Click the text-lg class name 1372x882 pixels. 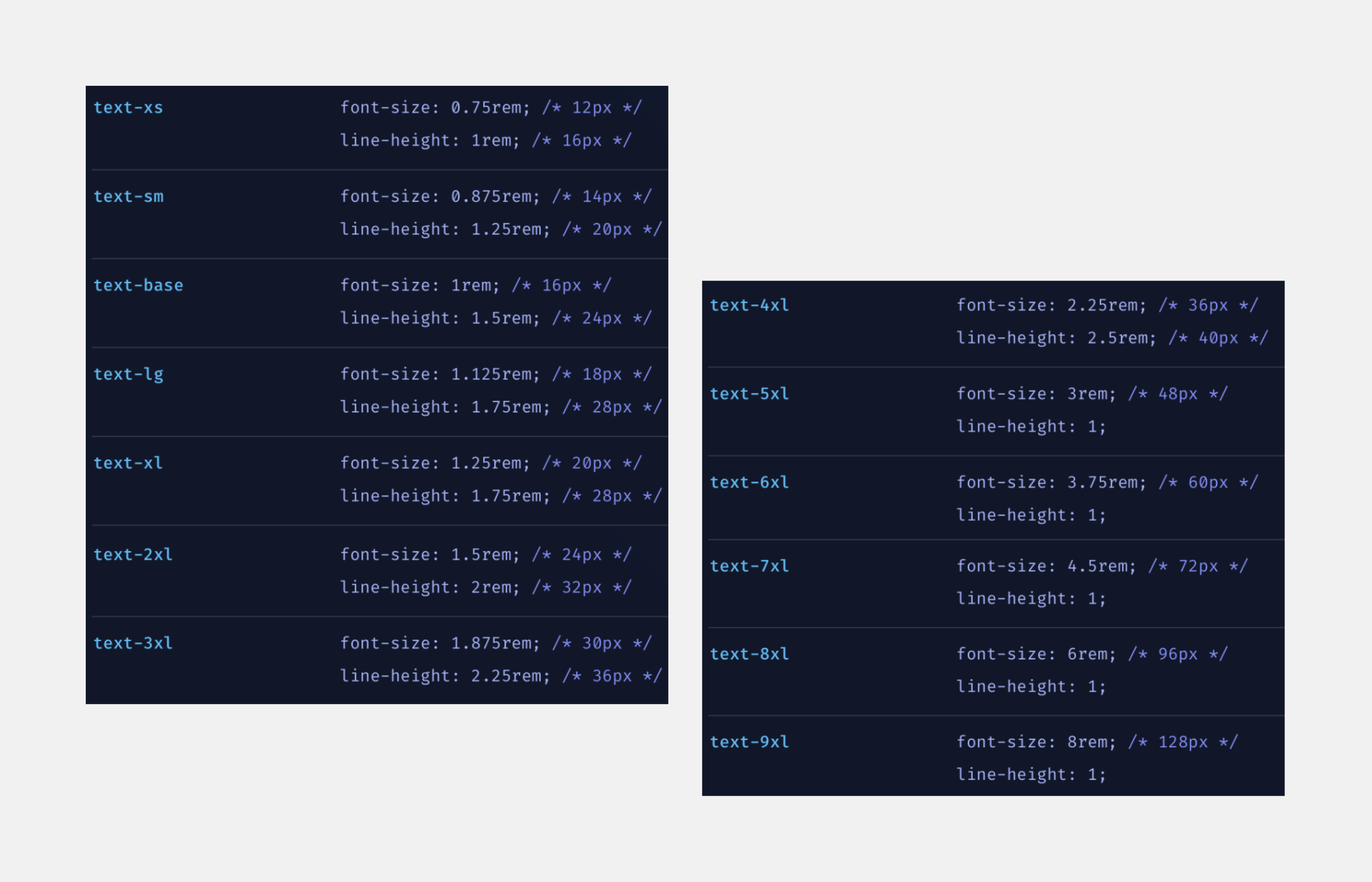coord(128,375)
